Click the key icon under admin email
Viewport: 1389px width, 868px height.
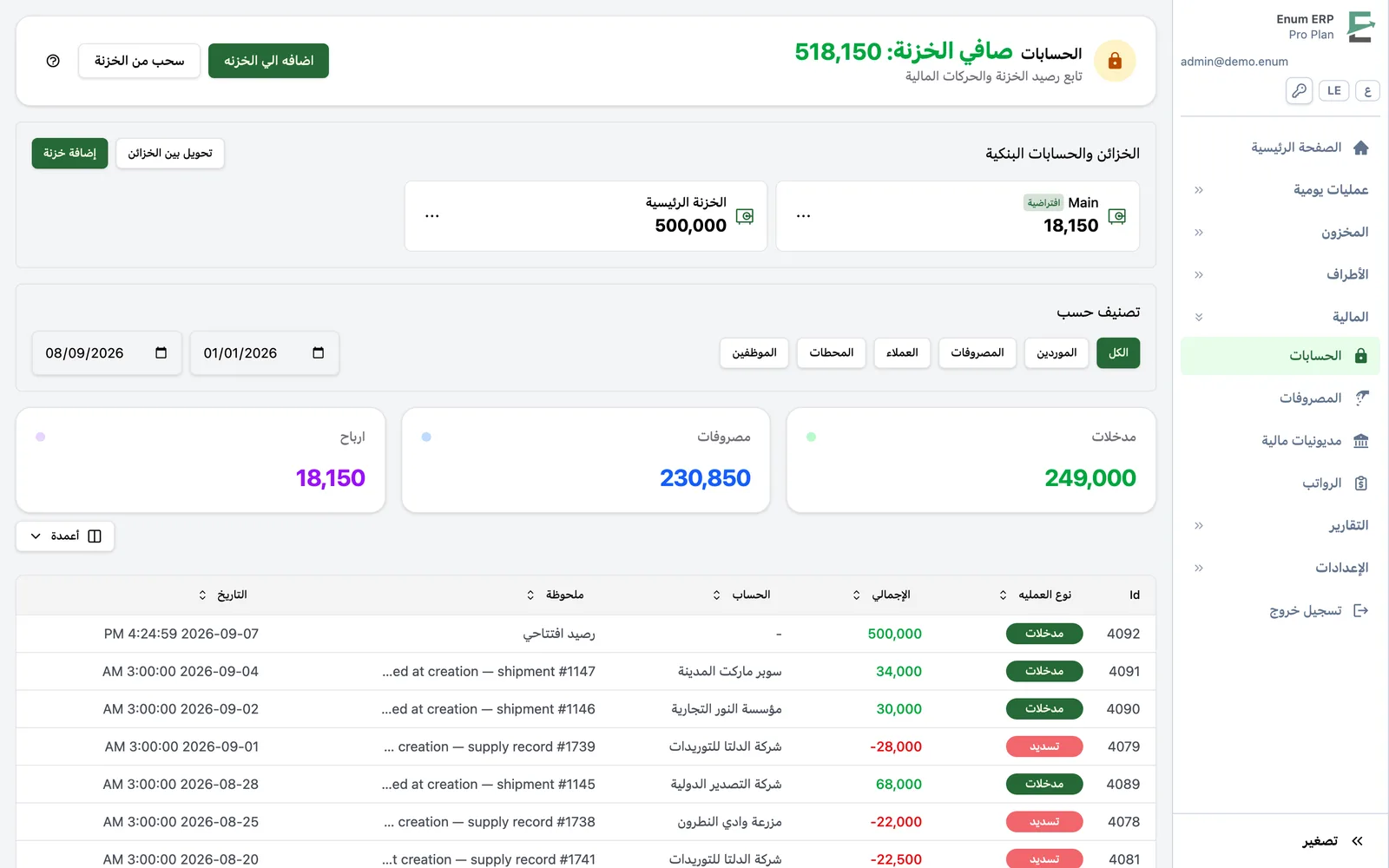(x=1299, y=90)
